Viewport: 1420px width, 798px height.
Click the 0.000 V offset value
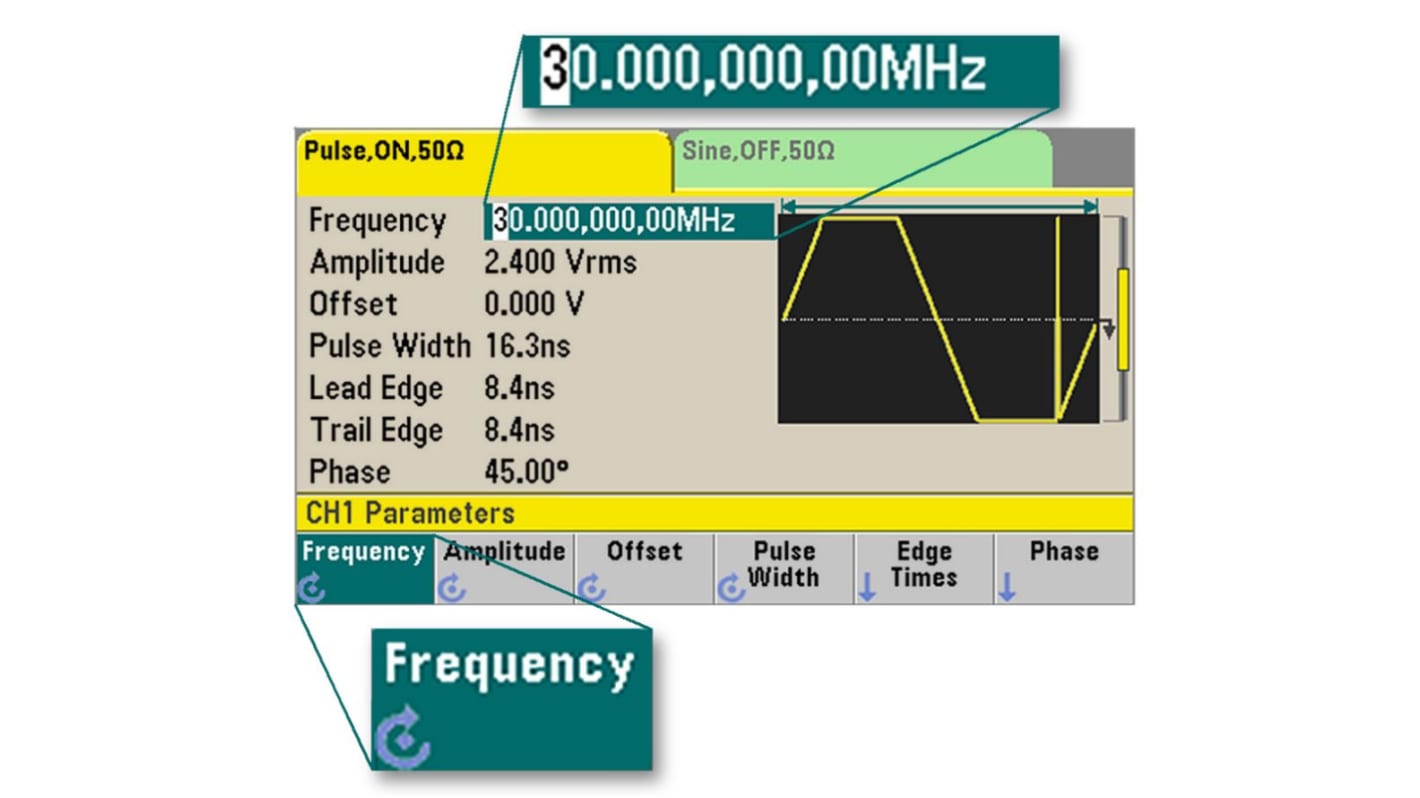tap(534, 304)
